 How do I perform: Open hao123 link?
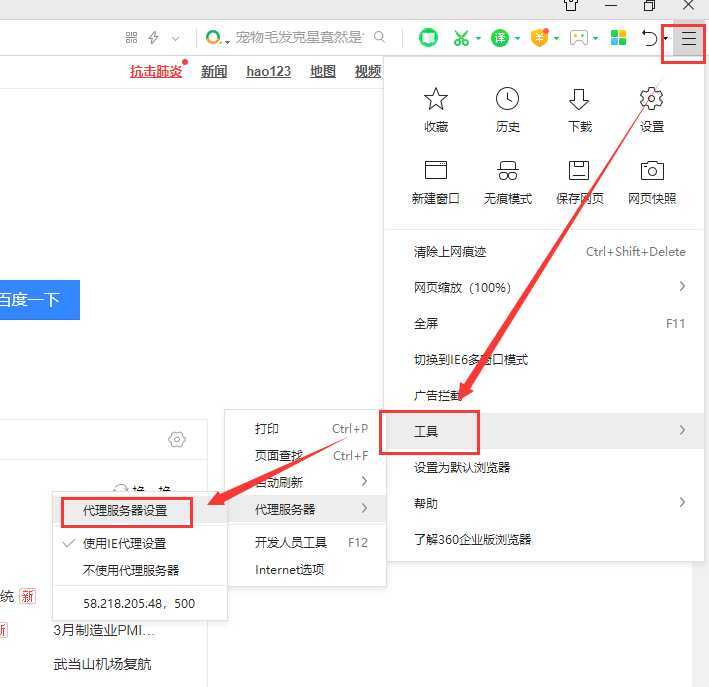pyautogui.click(x=269, y=71)
